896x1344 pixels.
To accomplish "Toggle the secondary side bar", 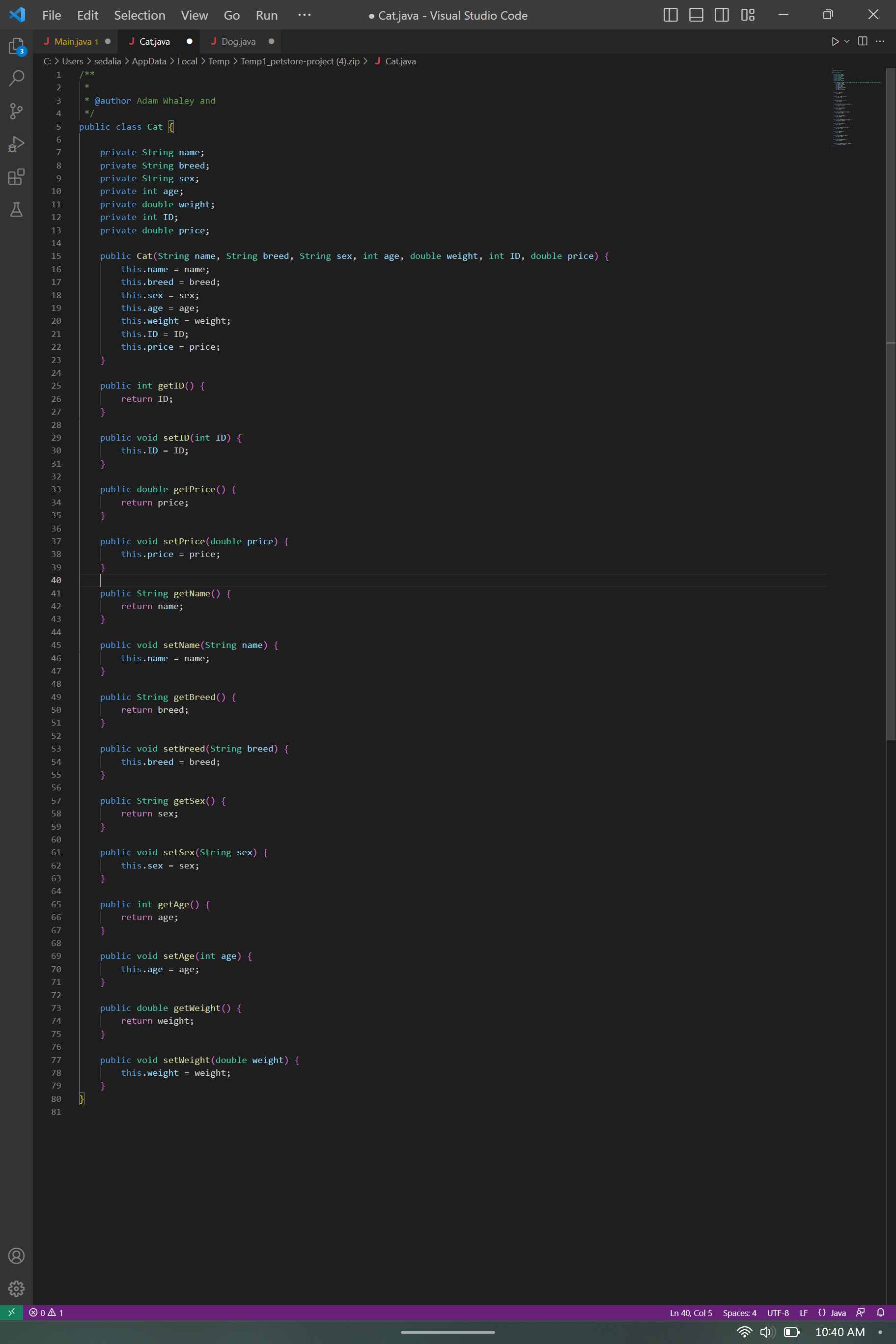I will pos(722,15).
